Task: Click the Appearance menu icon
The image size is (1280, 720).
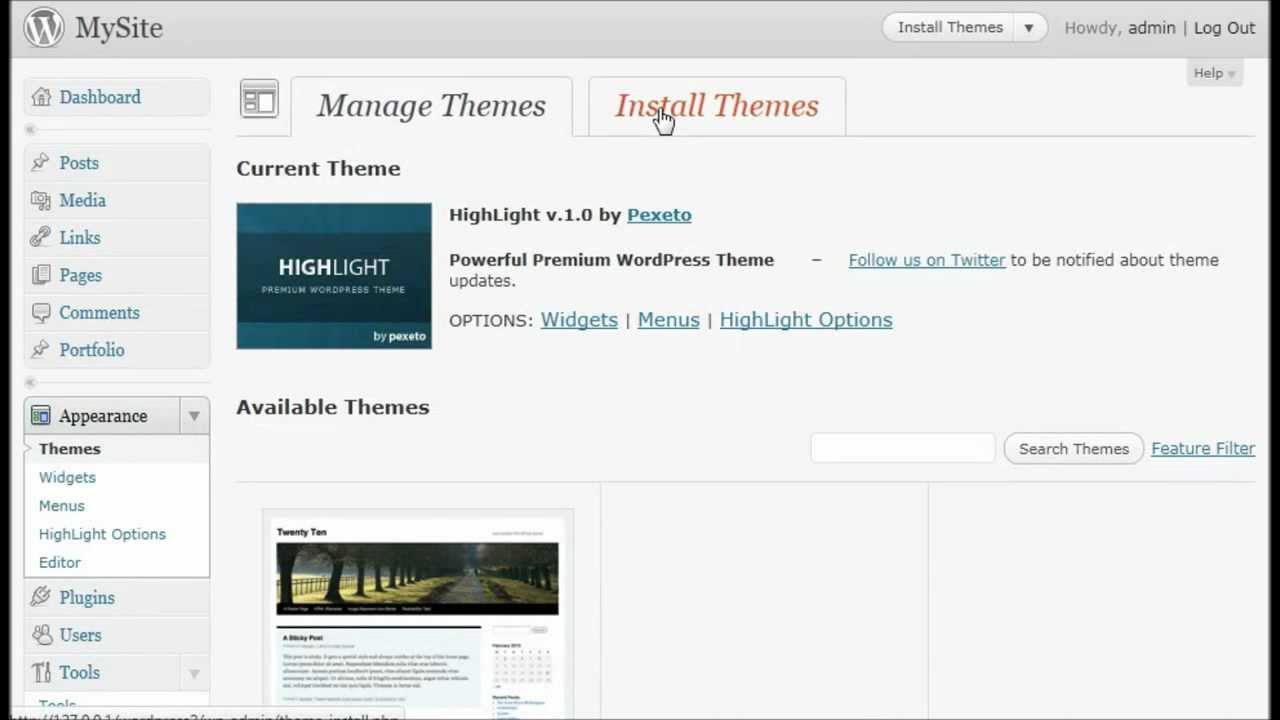Action: (40, 415)
